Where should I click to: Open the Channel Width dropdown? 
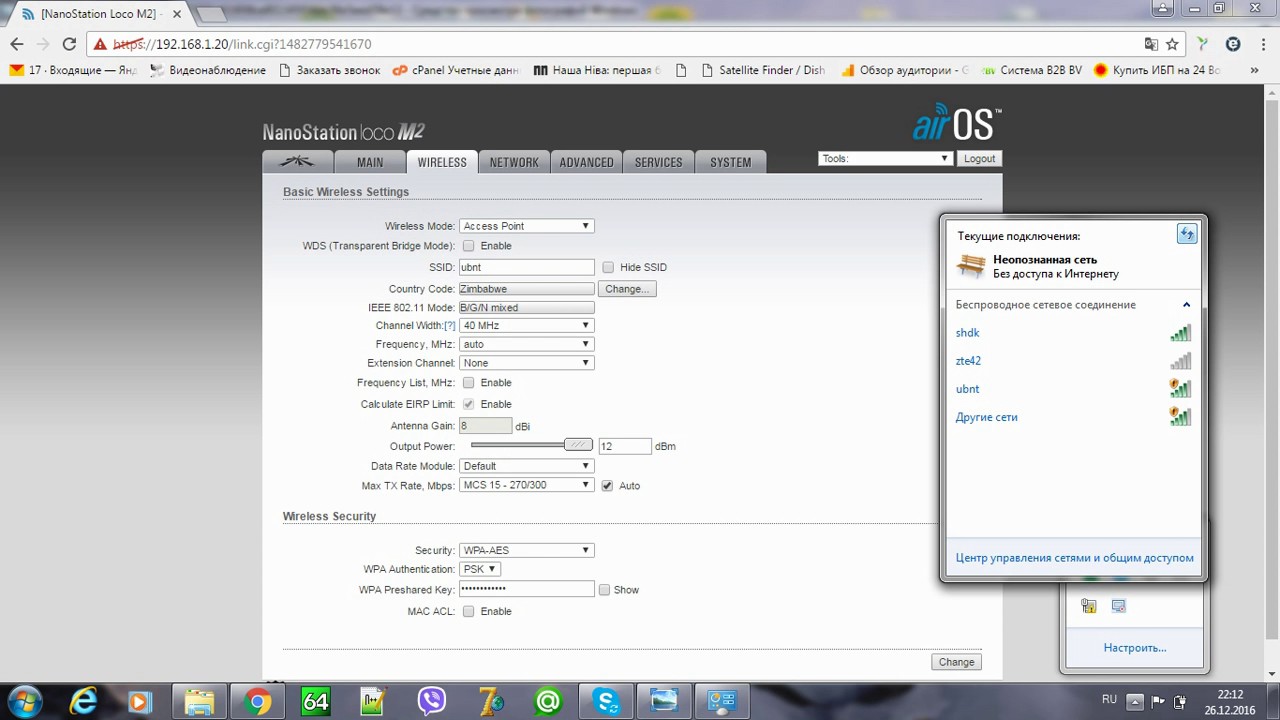pyautogui.click(x=527, y=325)
